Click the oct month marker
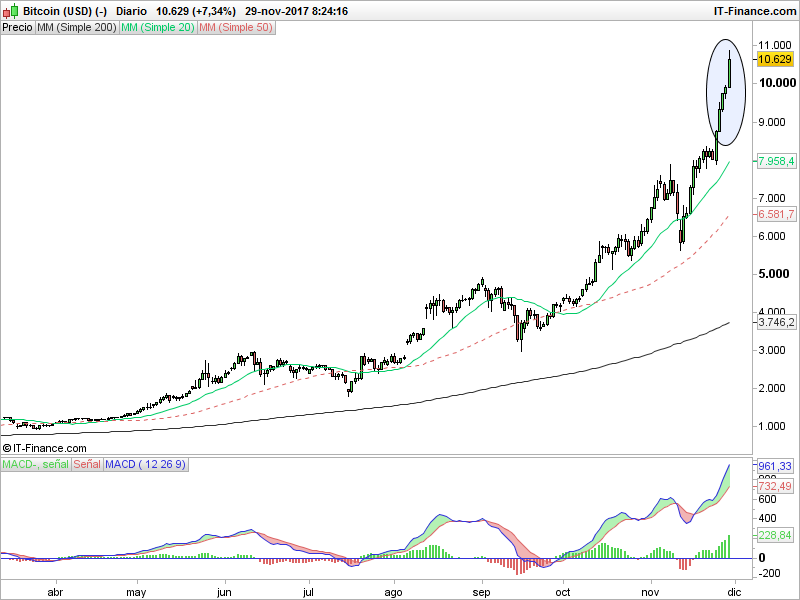This screenshot has height=600, width=800. coord(563,592)
